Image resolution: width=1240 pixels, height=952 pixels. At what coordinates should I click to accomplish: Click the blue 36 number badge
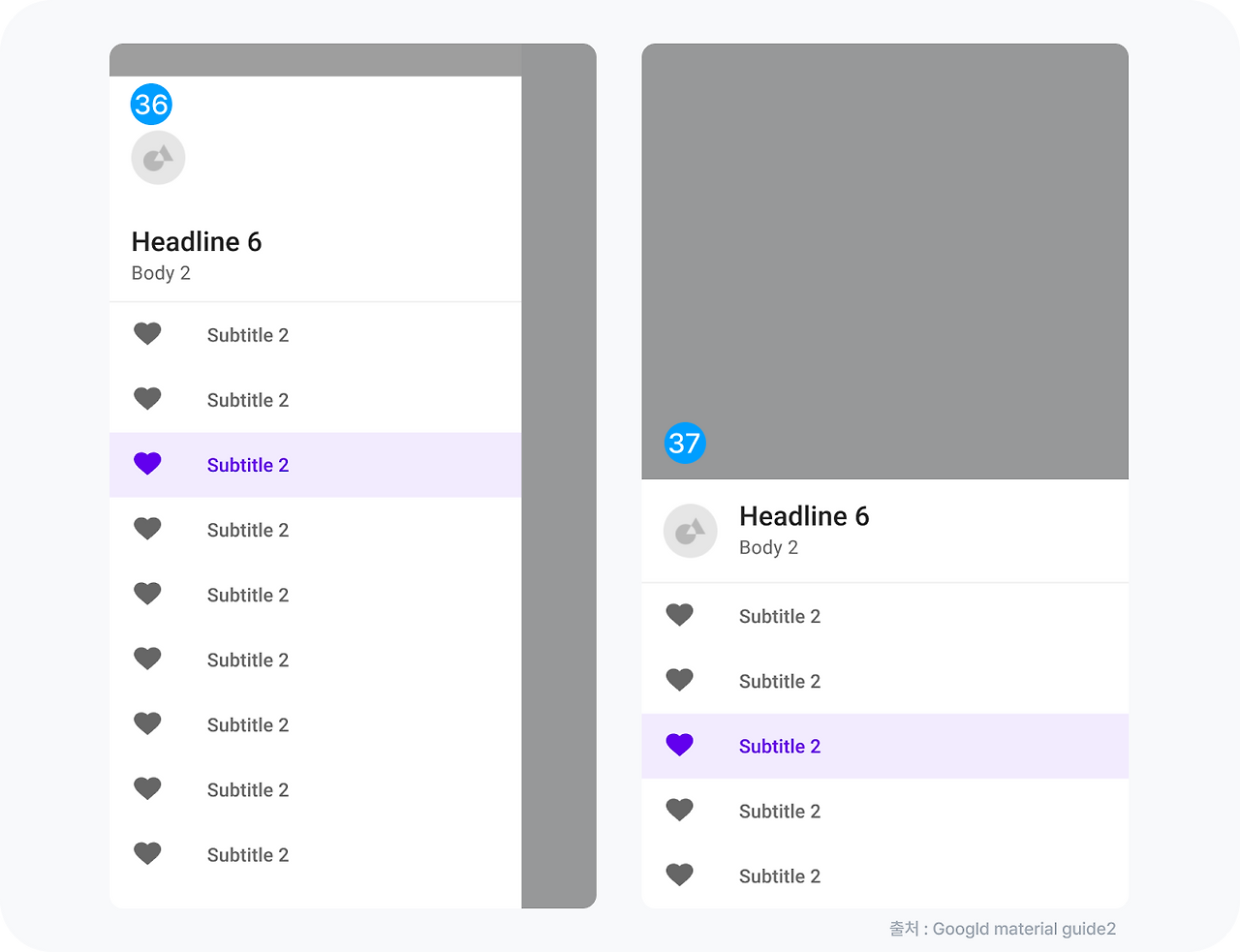(151, 105)
